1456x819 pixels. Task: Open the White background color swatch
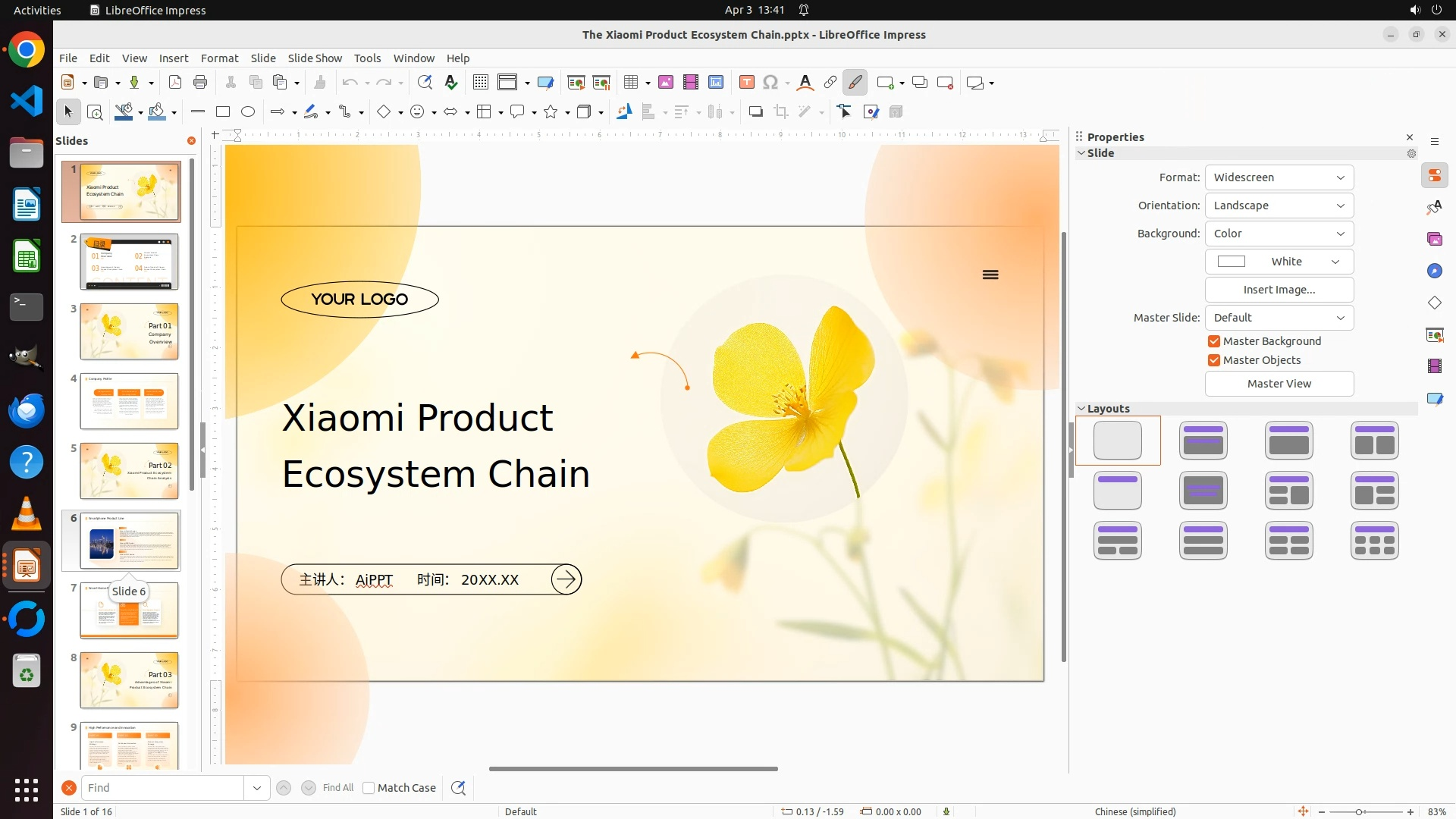click(x=1279, y=262)
